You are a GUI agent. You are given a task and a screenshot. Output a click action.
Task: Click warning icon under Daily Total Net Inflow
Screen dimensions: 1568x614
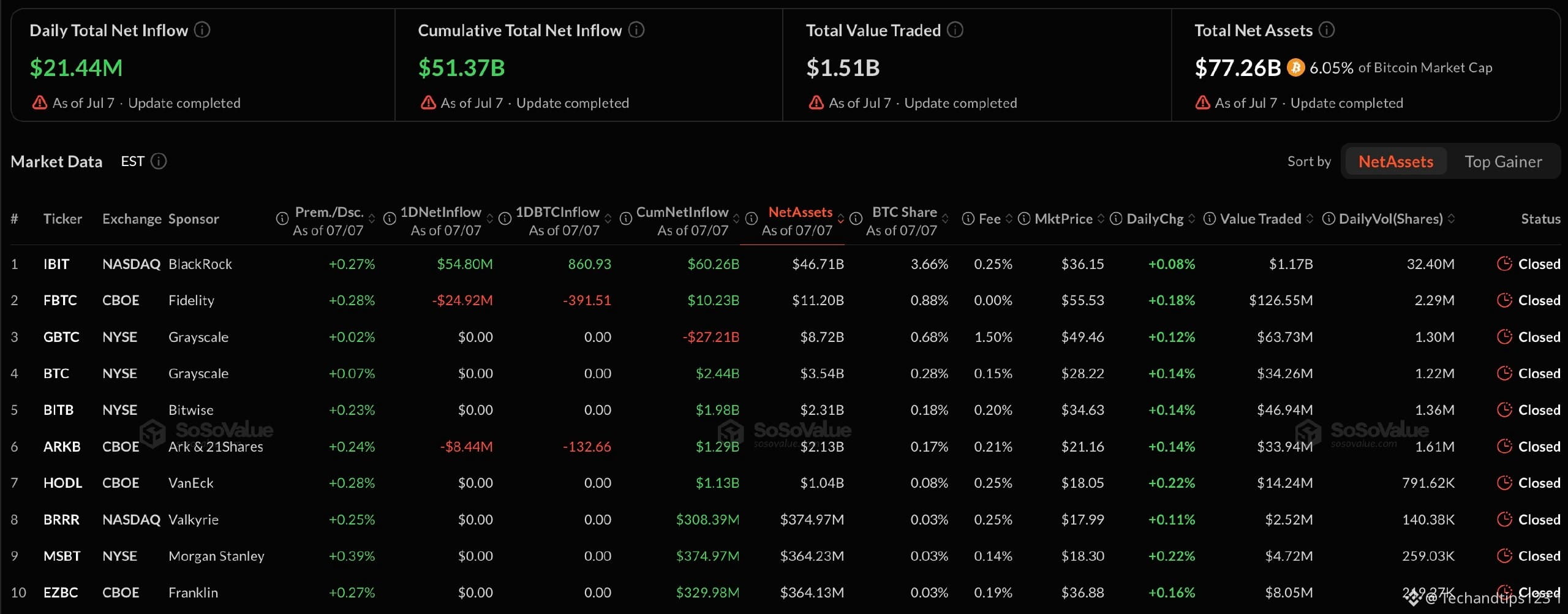(x=40, y=102)
